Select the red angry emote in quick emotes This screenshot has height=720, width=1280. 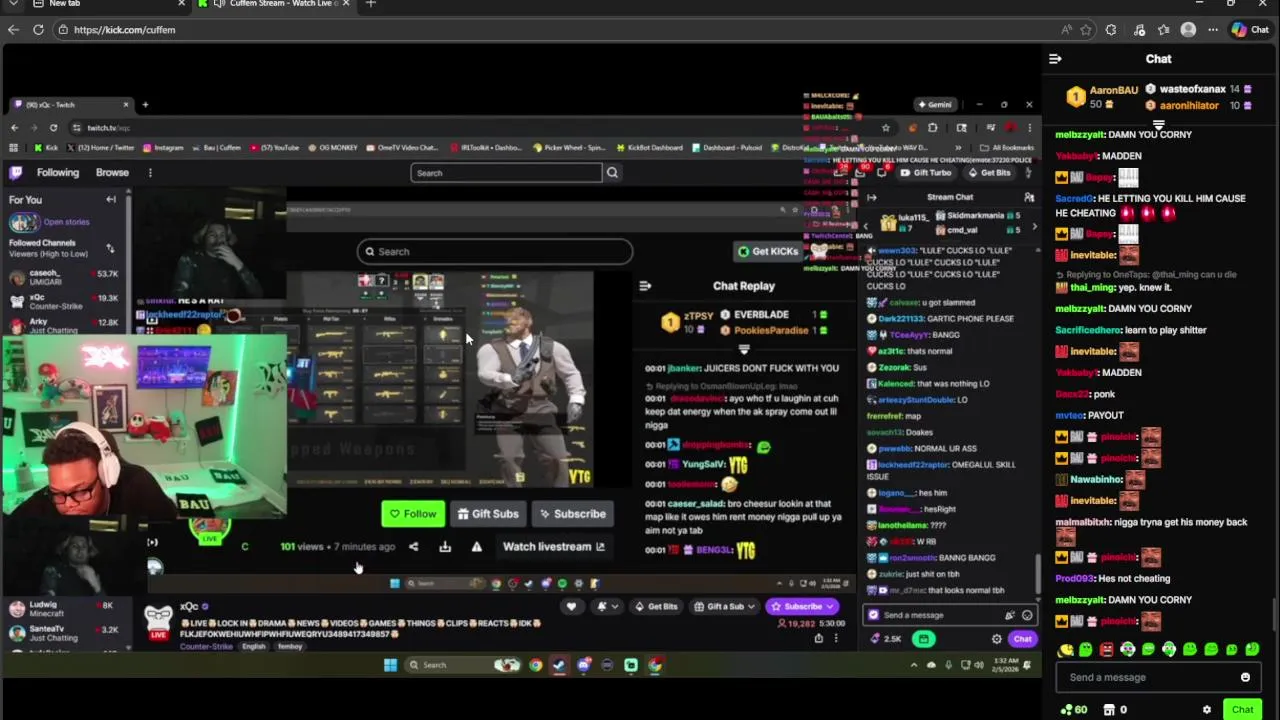click(x=1107, y=650)
